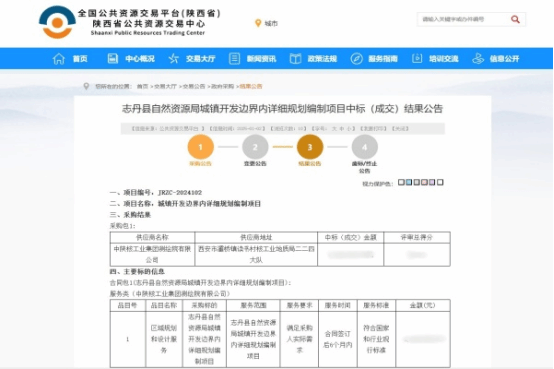Click the 政府采购 breadcrumb link
Screen dimensions: 554x369
click(222, 86)
